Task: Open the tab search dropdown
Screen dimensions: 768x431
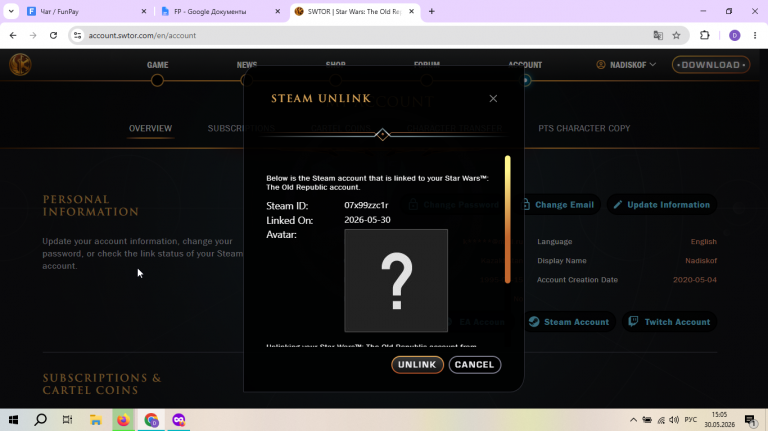Action: coord(11,11)
